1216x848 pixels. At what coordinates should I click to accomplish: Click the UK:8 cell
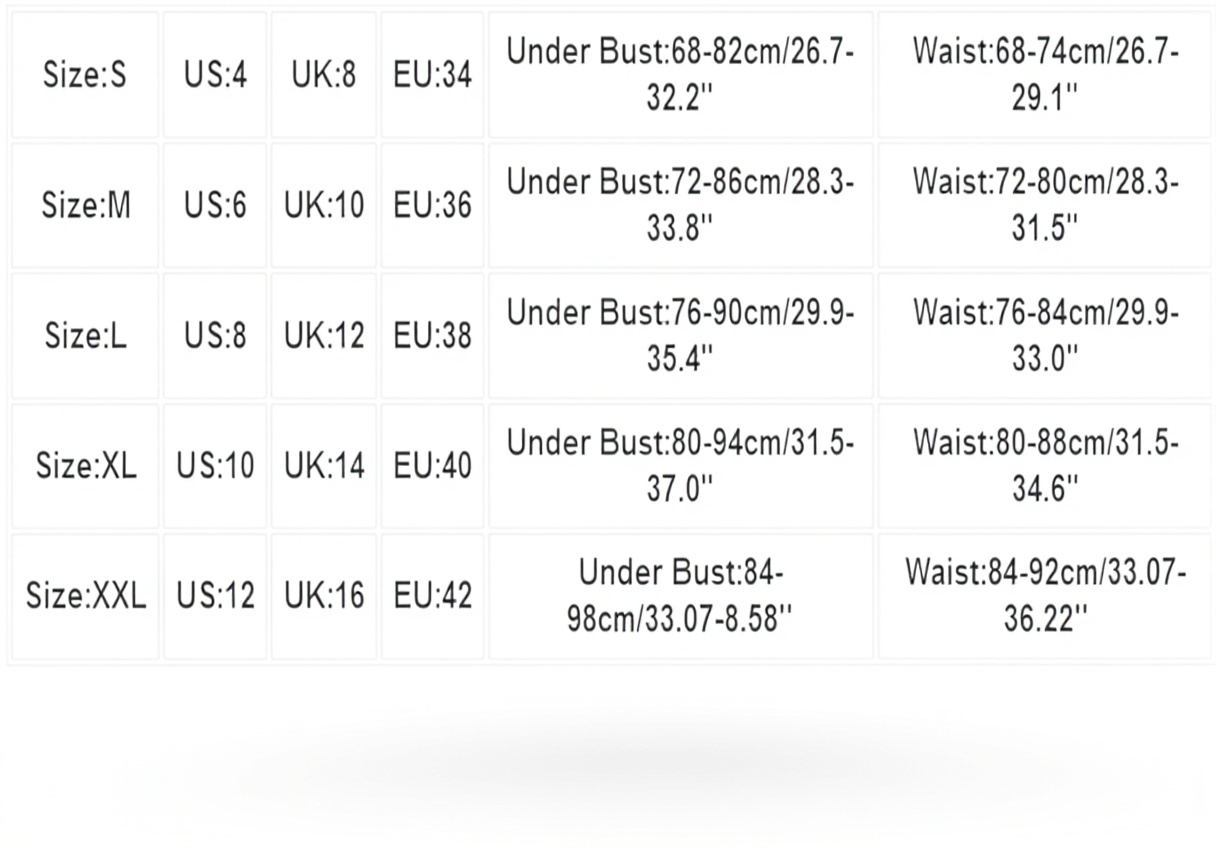tap(324, 75)
